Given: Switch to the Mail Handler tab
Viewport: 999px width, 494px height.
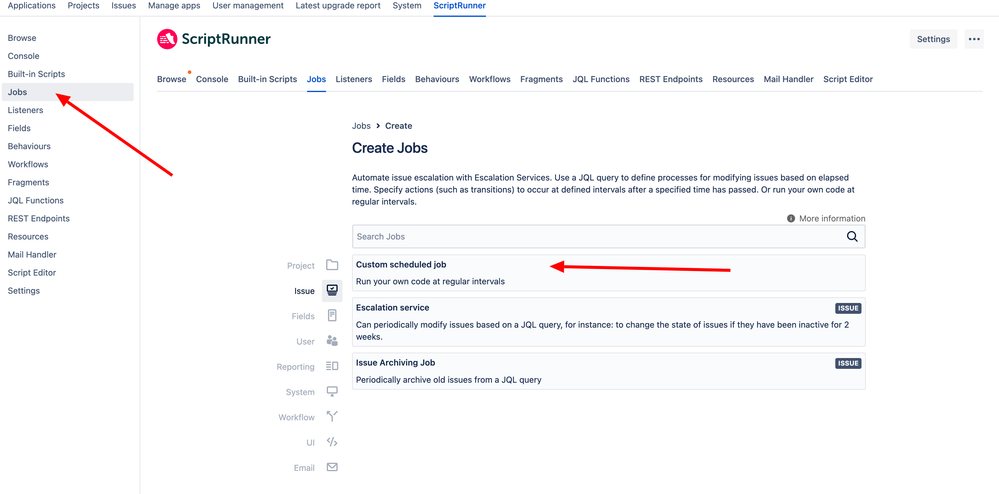Looking at the screenshot, I should 789,80.
